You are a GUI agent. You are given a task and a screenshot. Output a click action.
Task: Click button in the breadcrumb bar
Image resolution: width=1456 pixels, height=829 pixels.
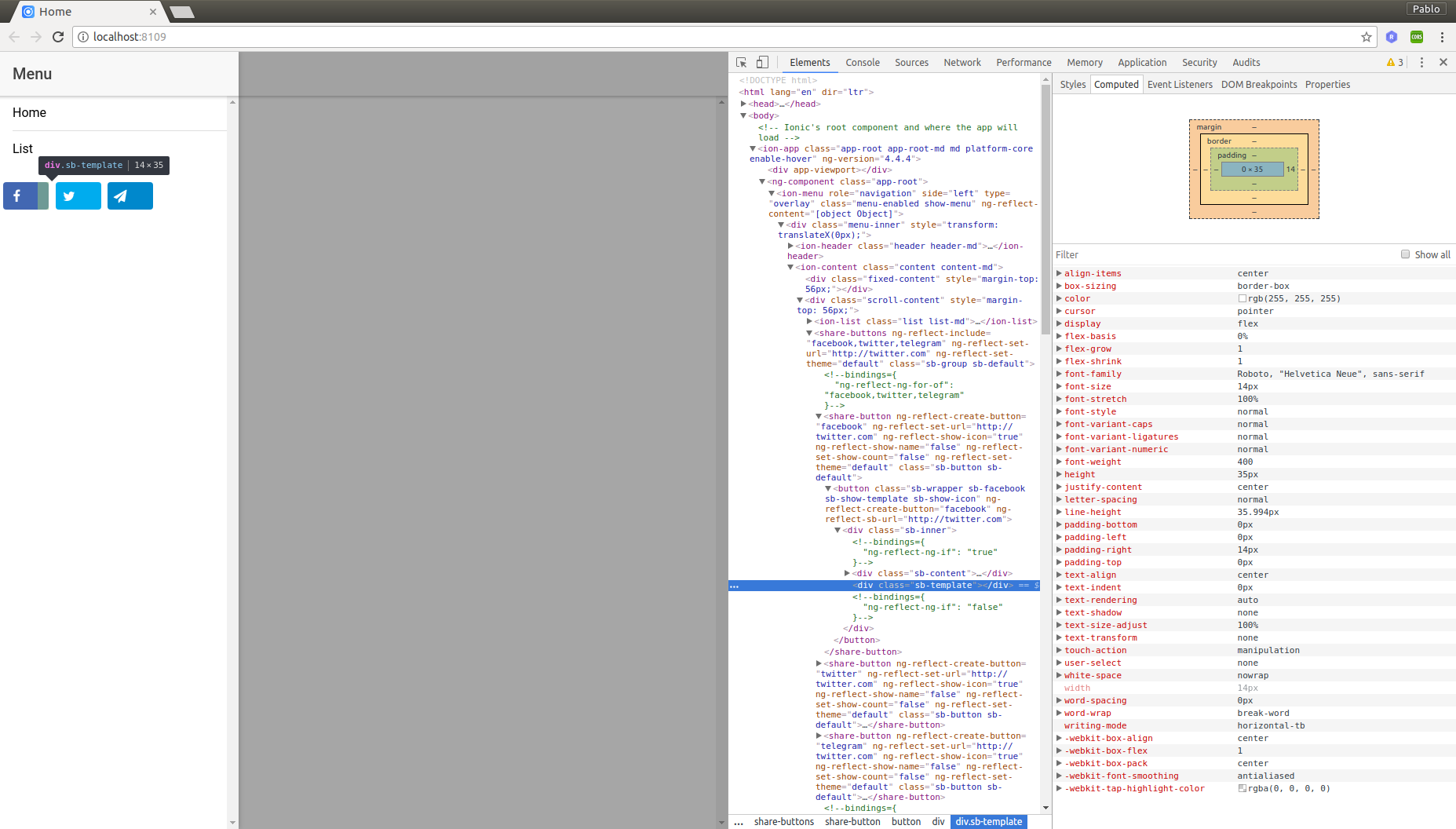tap(906, 822)
